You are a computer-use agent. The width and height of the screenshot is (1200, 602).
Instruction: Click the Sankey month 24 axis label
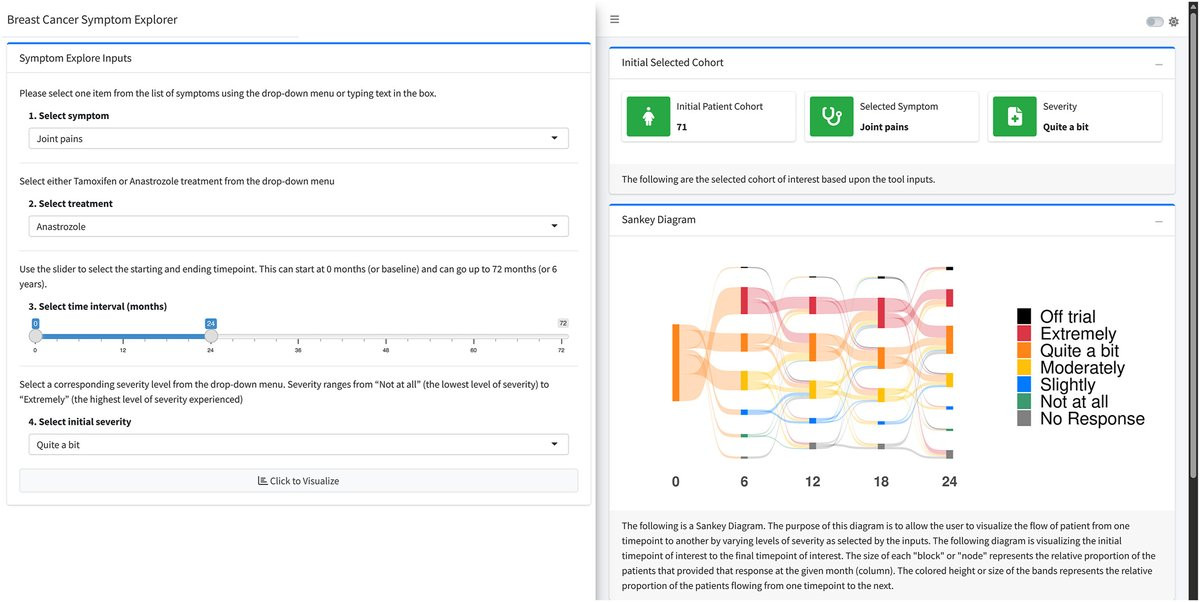949,482
